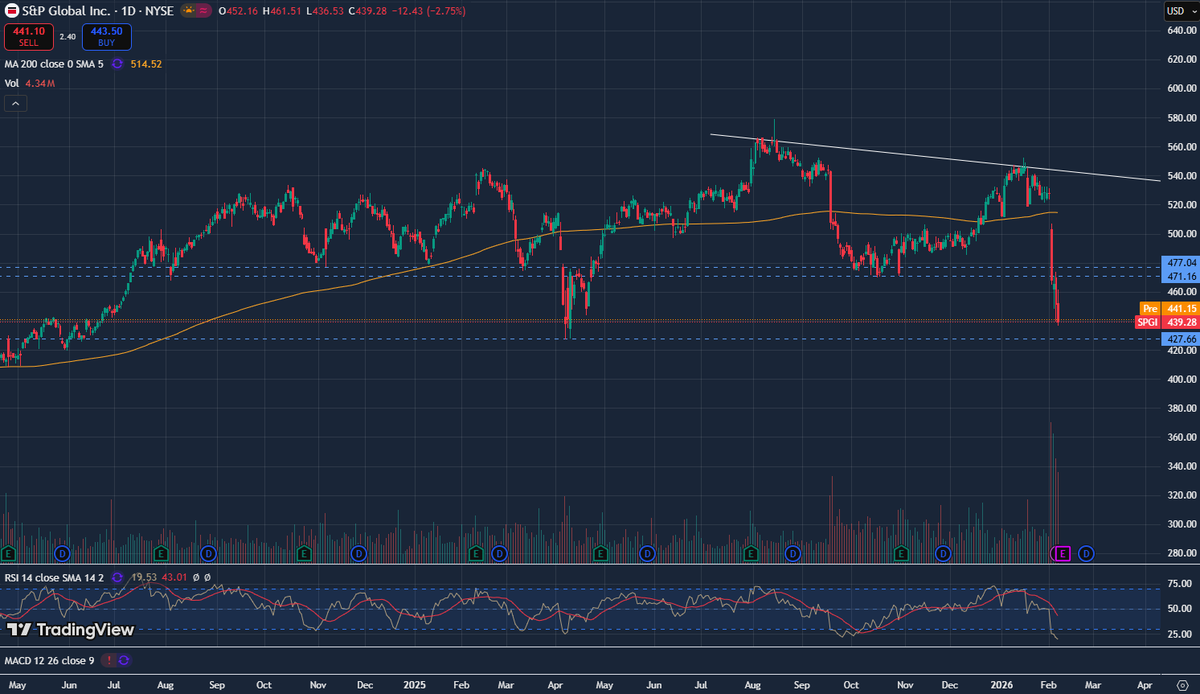
Task: Select the RSI 14 close SMA legend
Action: point(55,577)
